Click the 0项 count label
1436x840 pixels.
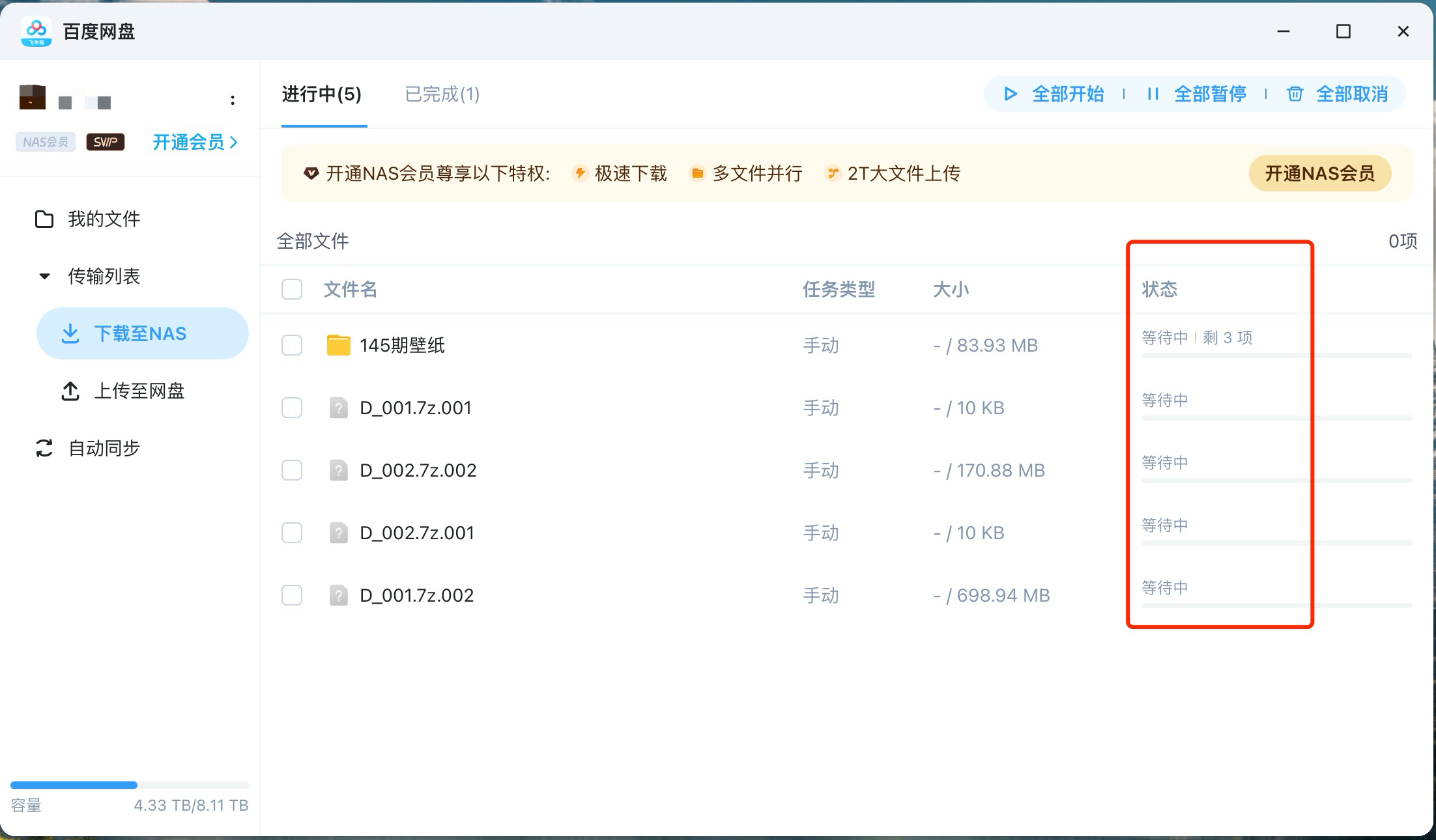coord(1403,241)
